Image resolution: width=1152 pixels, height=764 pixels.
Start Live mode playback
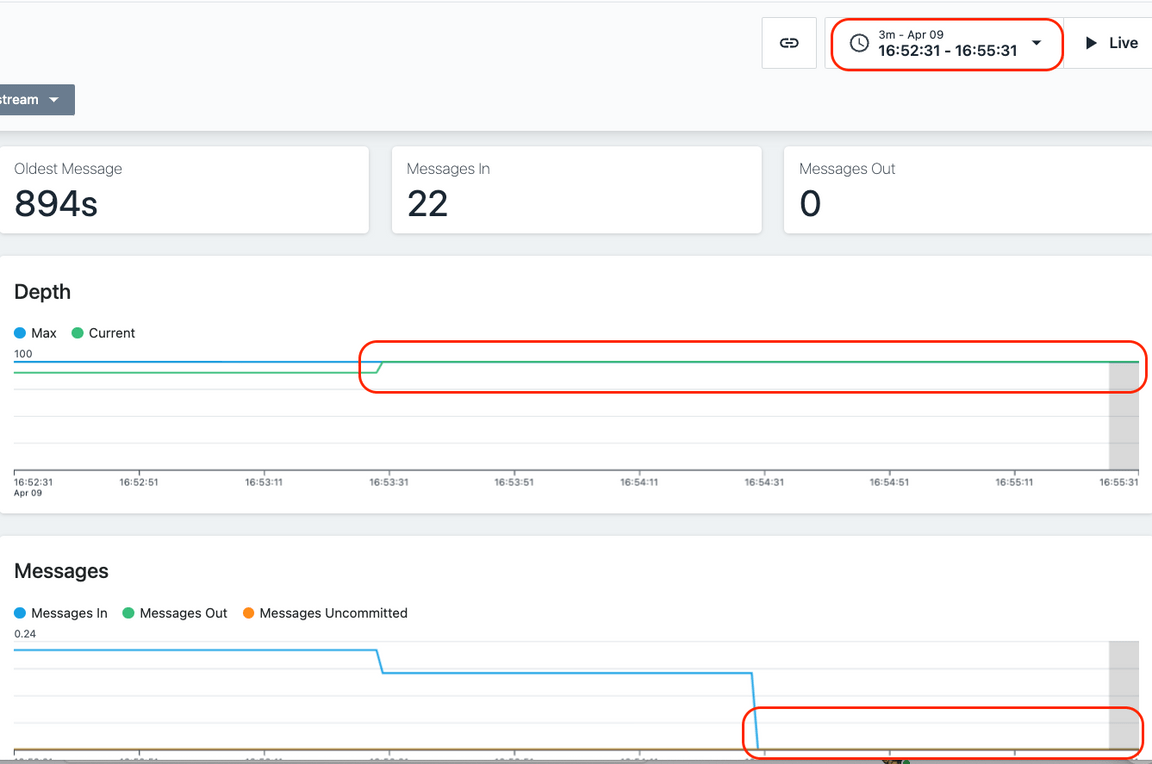tap(1111, 43)
